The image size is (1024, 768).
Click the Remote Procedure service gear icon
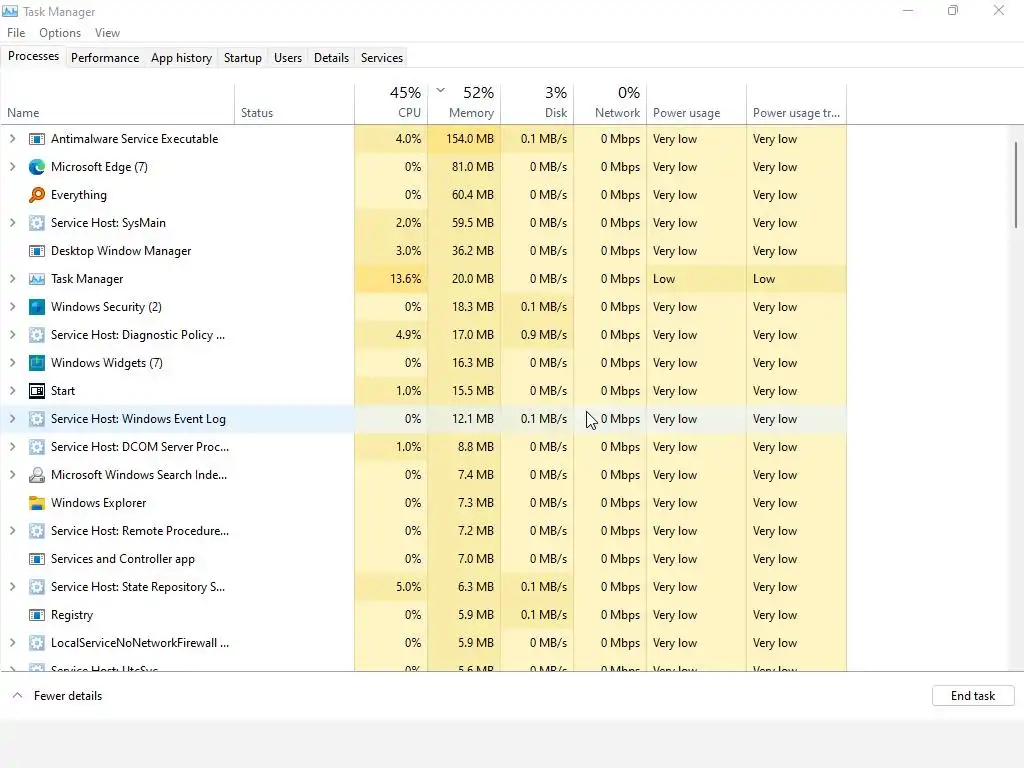[x=37, y=531]
